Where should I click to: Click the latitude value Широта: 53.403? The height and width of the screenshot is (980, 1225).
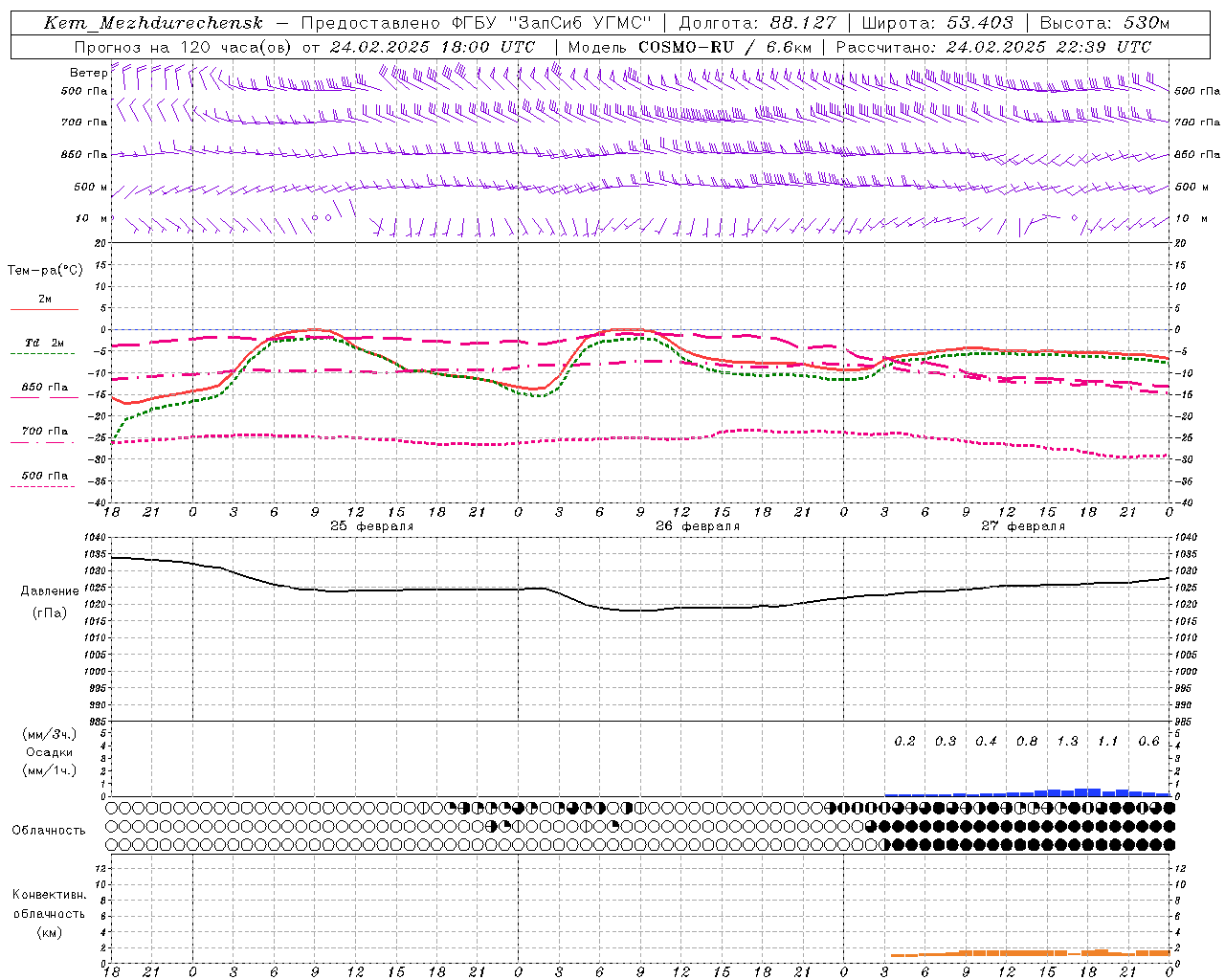938,23
